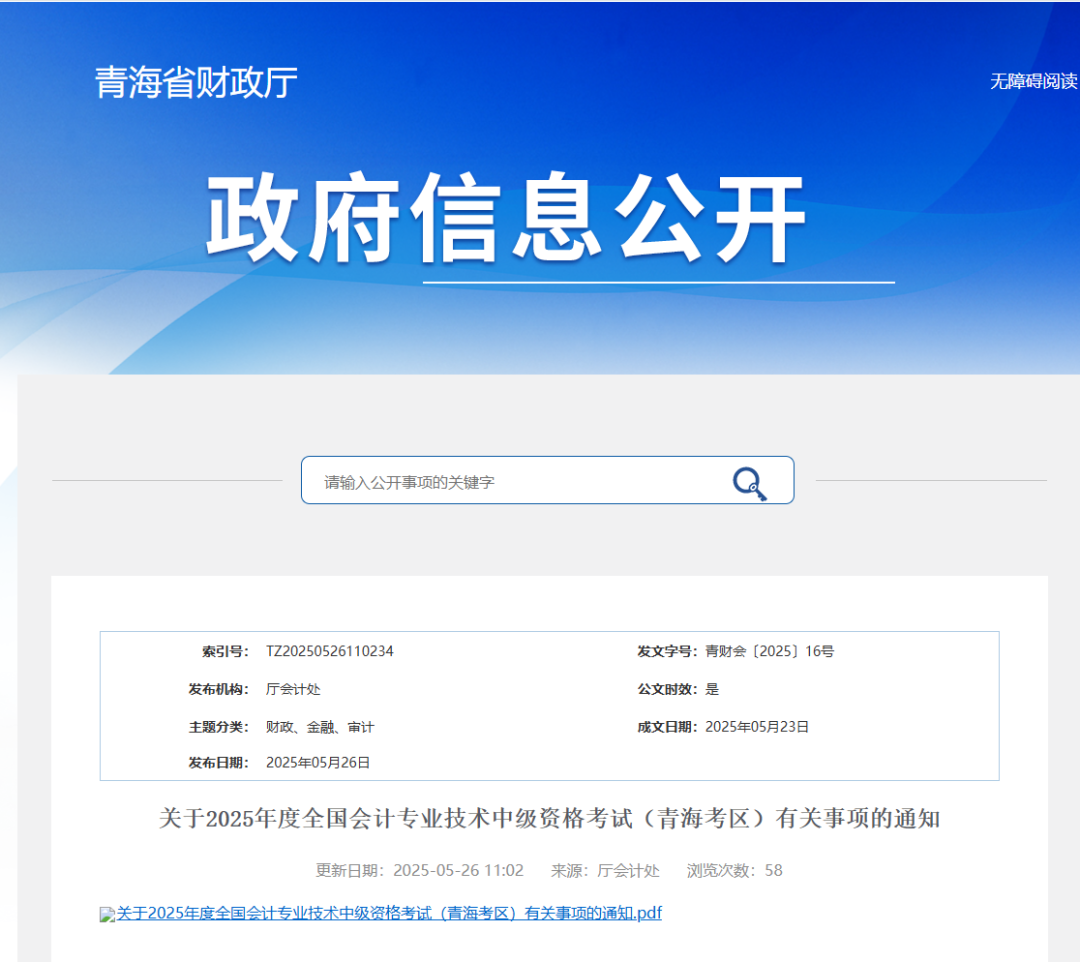The width and height of the screenshot is (1080, 962).
Task: Click topic category 财政、金融、审计
Action: (x=320, y=727)
